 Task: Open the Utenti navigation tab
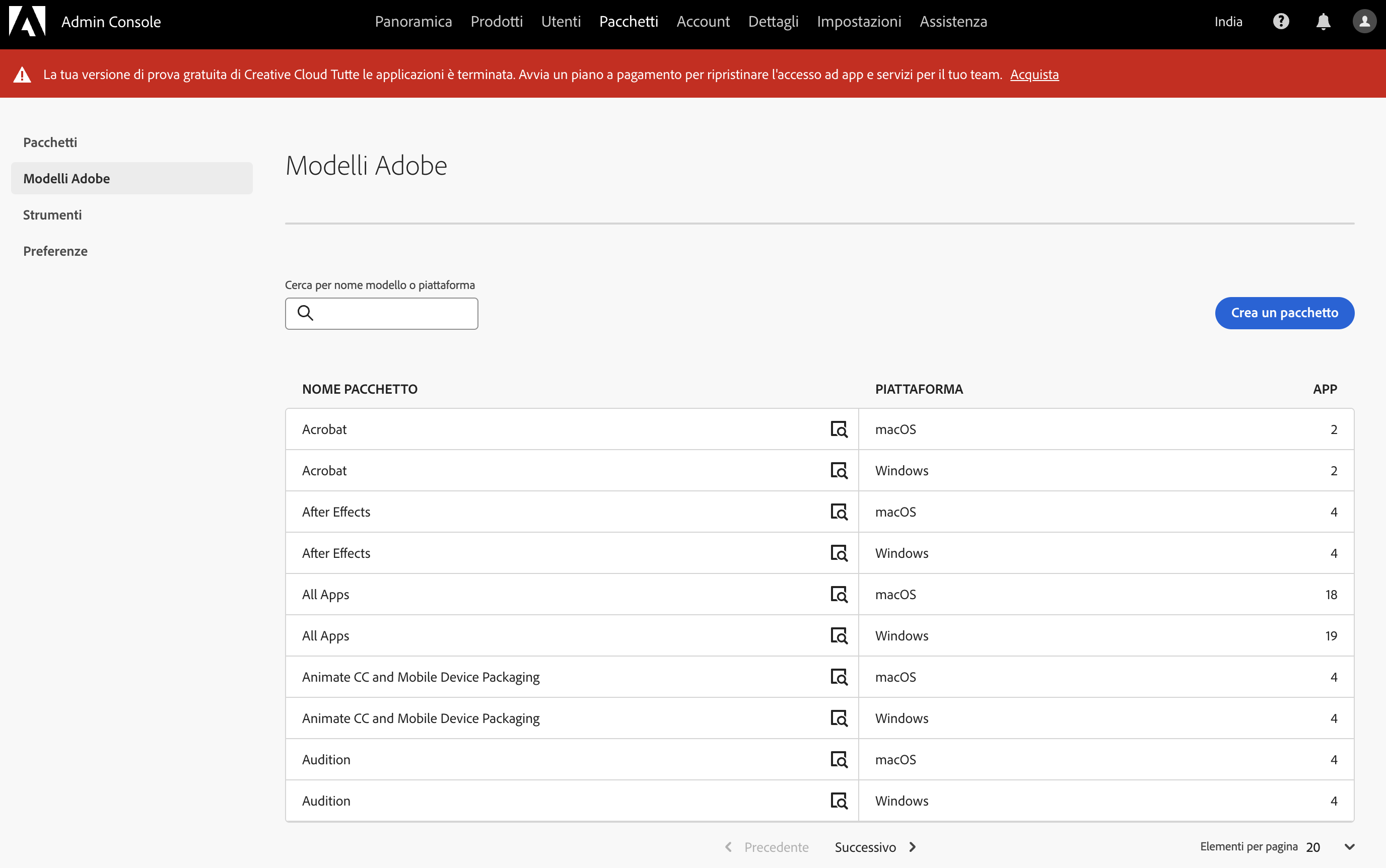pos(561,21)
